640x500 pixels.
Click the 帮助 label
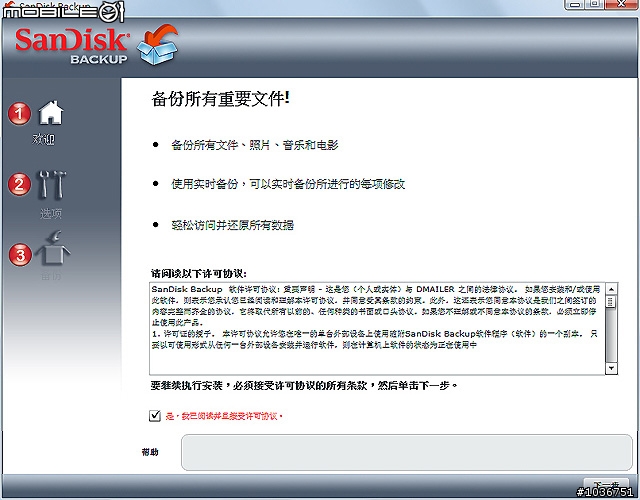click(150, 452)
